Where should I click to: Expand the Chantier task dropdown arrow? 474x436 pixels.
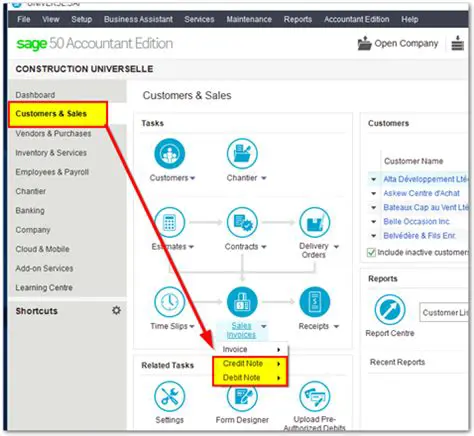point(264,178)
